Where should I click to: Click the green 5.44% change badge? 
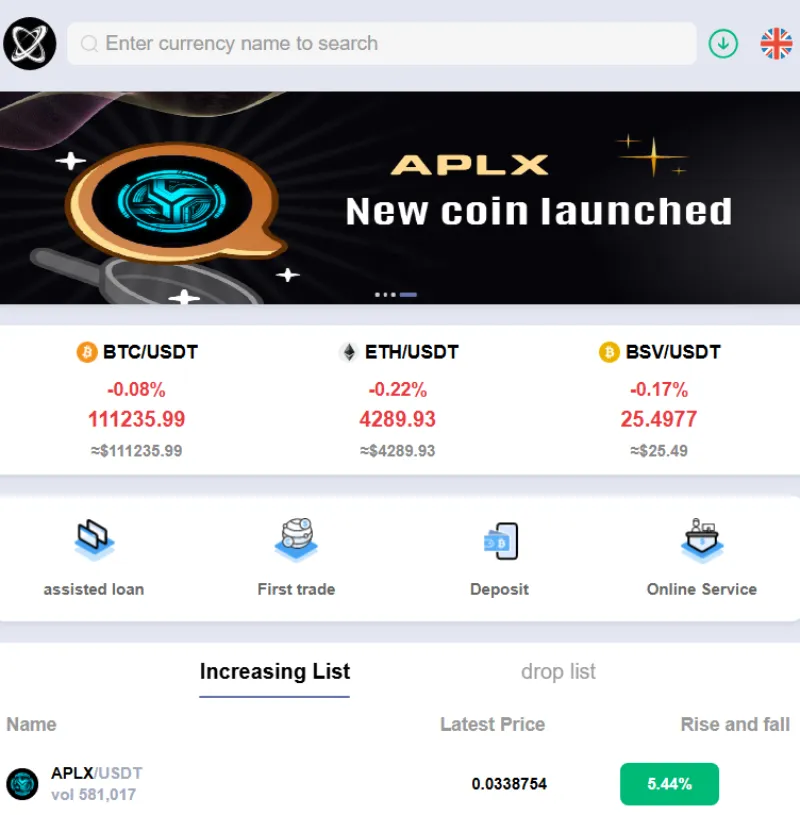coord(669,784)
